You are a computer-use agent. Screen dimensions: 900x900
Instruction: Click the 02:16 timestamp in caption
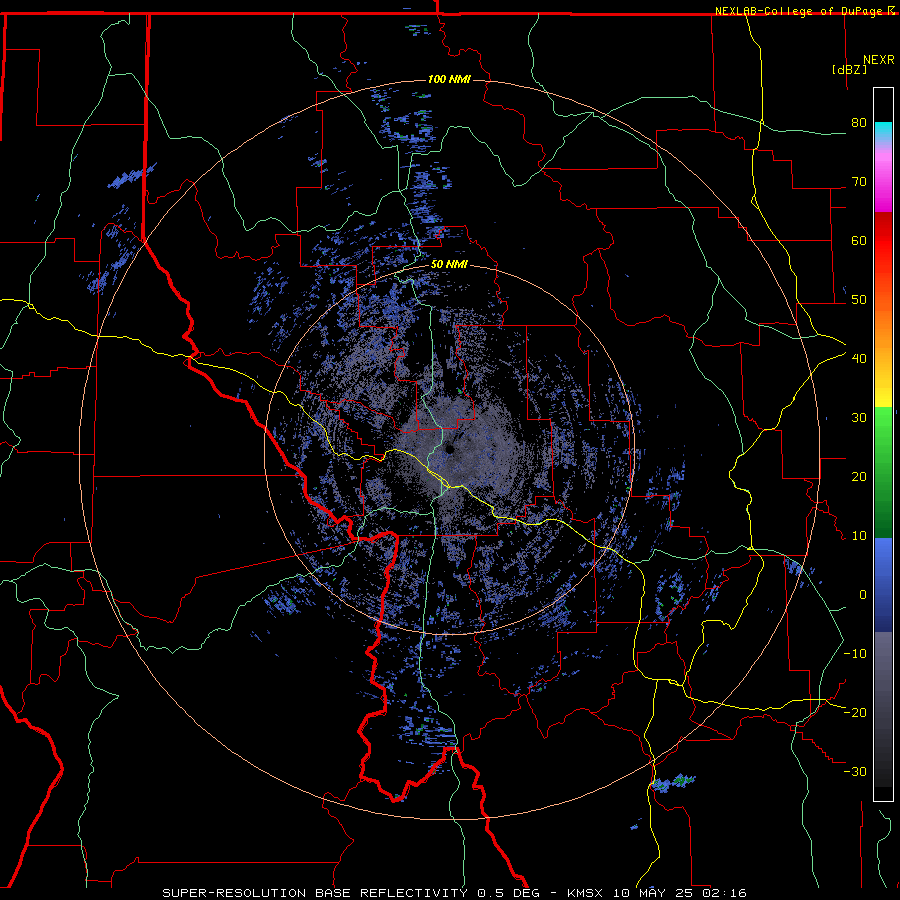(723, 893)
